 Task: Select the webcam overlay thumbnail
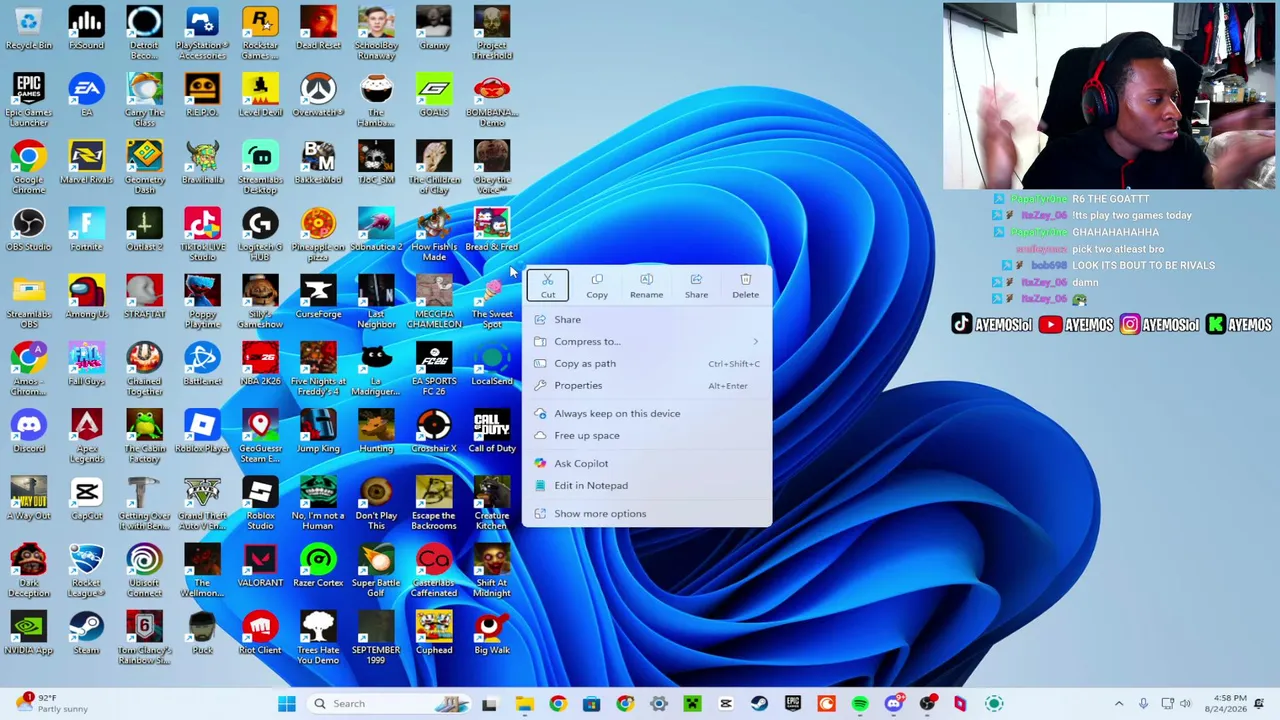[x=1109, y=96]
